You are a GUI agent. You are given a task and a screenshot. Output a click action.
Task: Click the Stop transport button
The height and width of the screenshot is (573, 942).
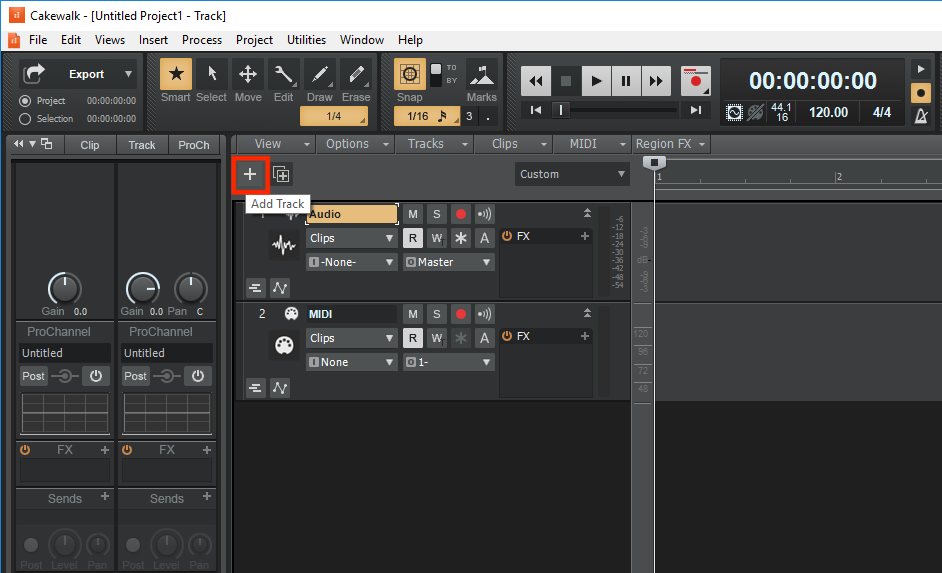point(566,81)
